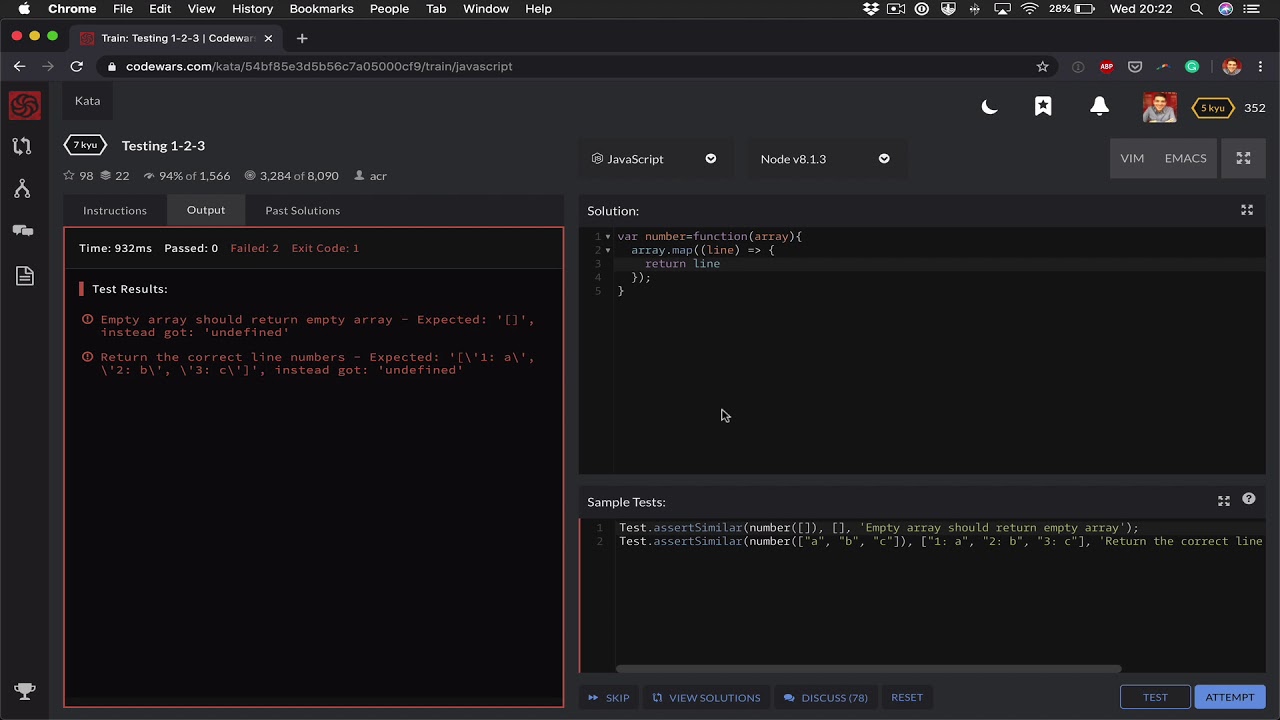Expand the Solution editor to fullscreen
The width and height of the screenshot is (1280, 720).
click(1247, 210)
